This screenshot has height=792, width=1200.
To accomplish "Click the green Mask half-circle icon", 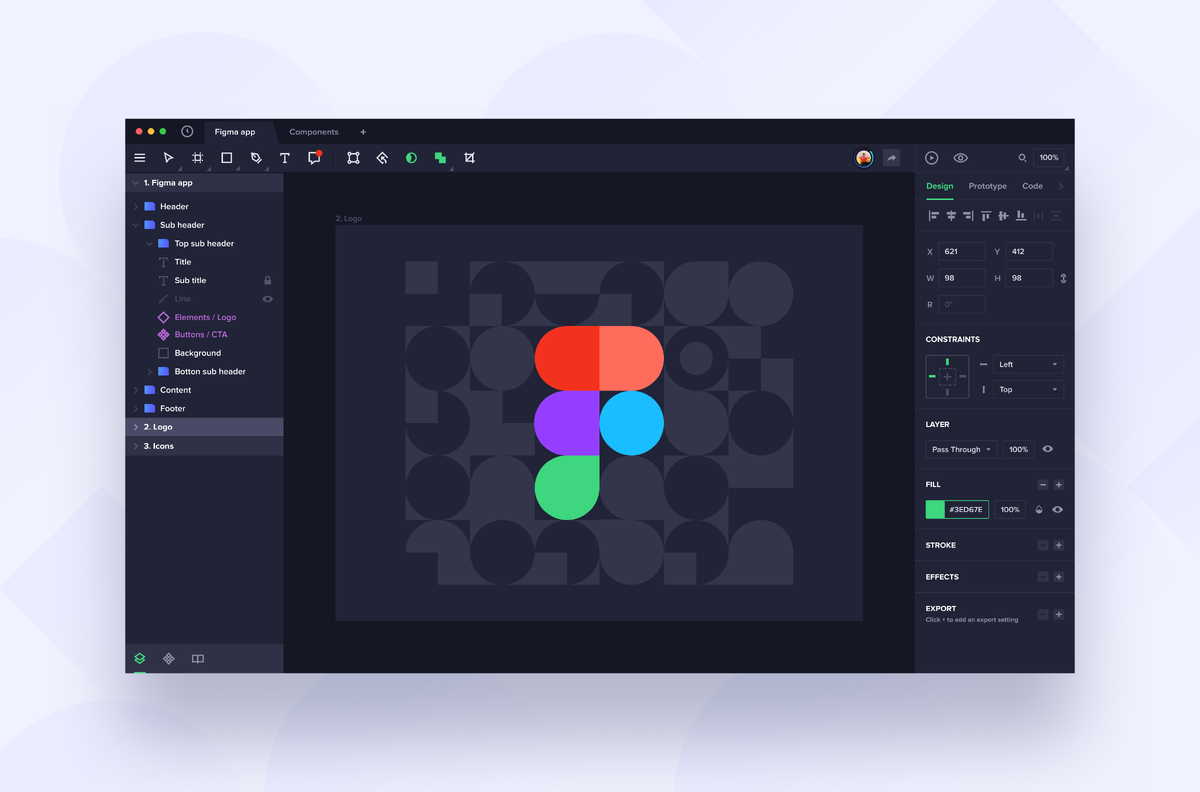I will coord(411,158).
